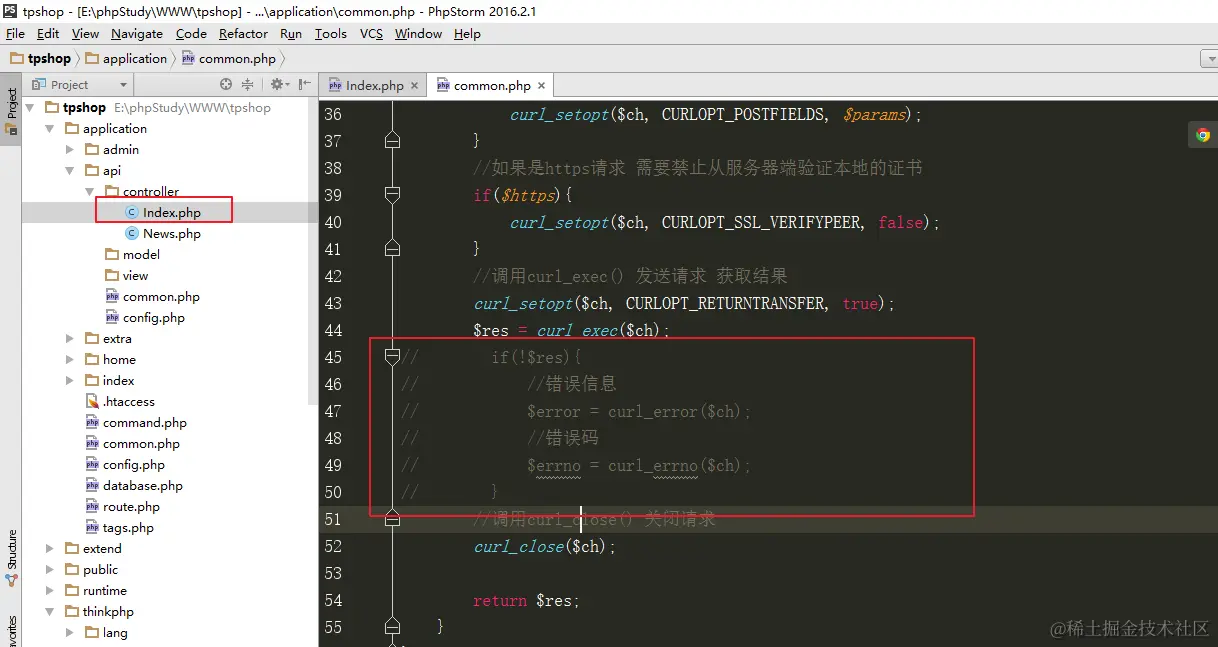Viewport: 1218px width, 647px height.
Task: Expand the home folder arrow
Action: pyautogui.click(x=70, y=360)
